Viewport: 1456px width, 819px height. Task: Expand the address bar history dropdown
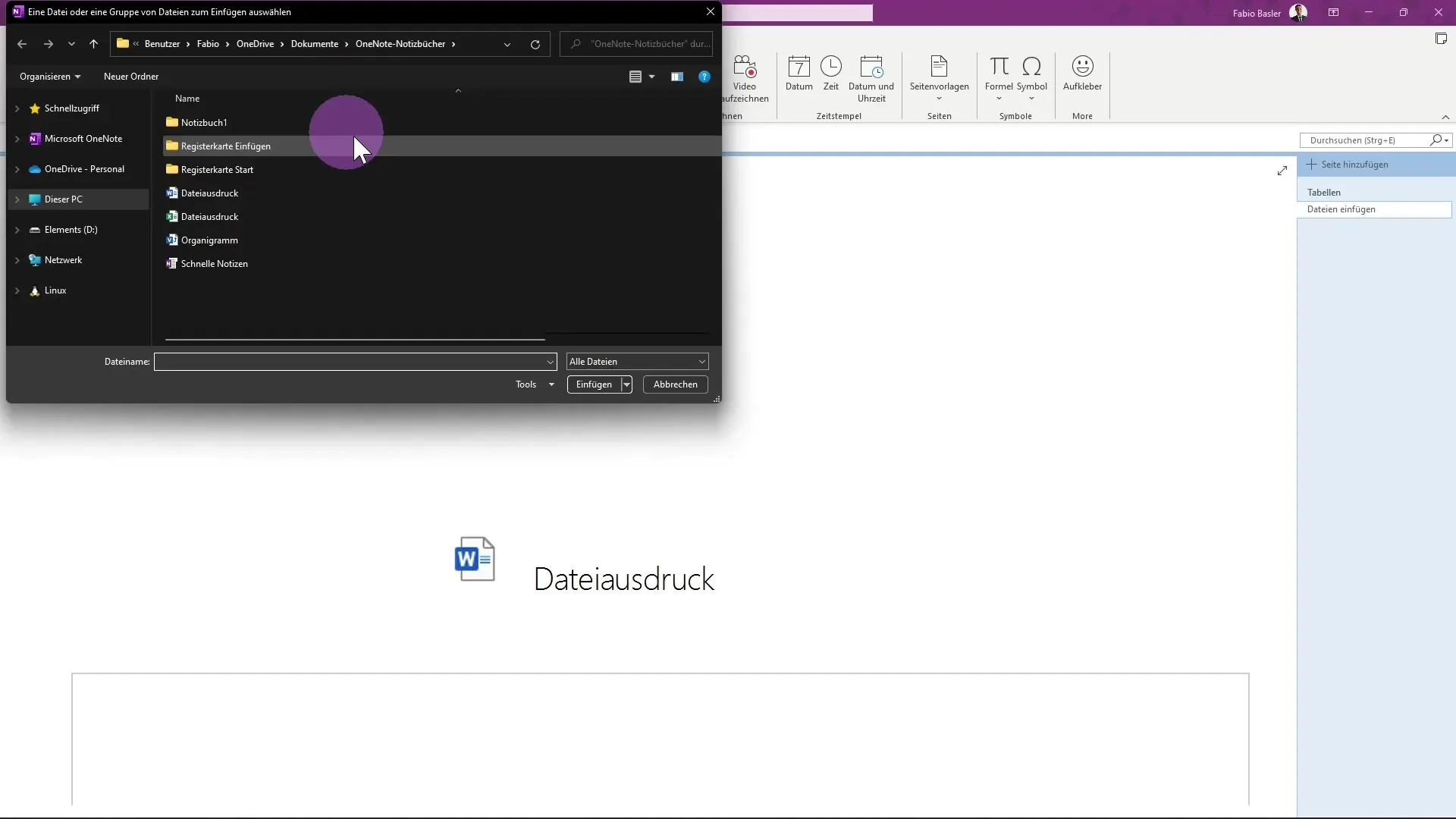[x=507, y=44]
